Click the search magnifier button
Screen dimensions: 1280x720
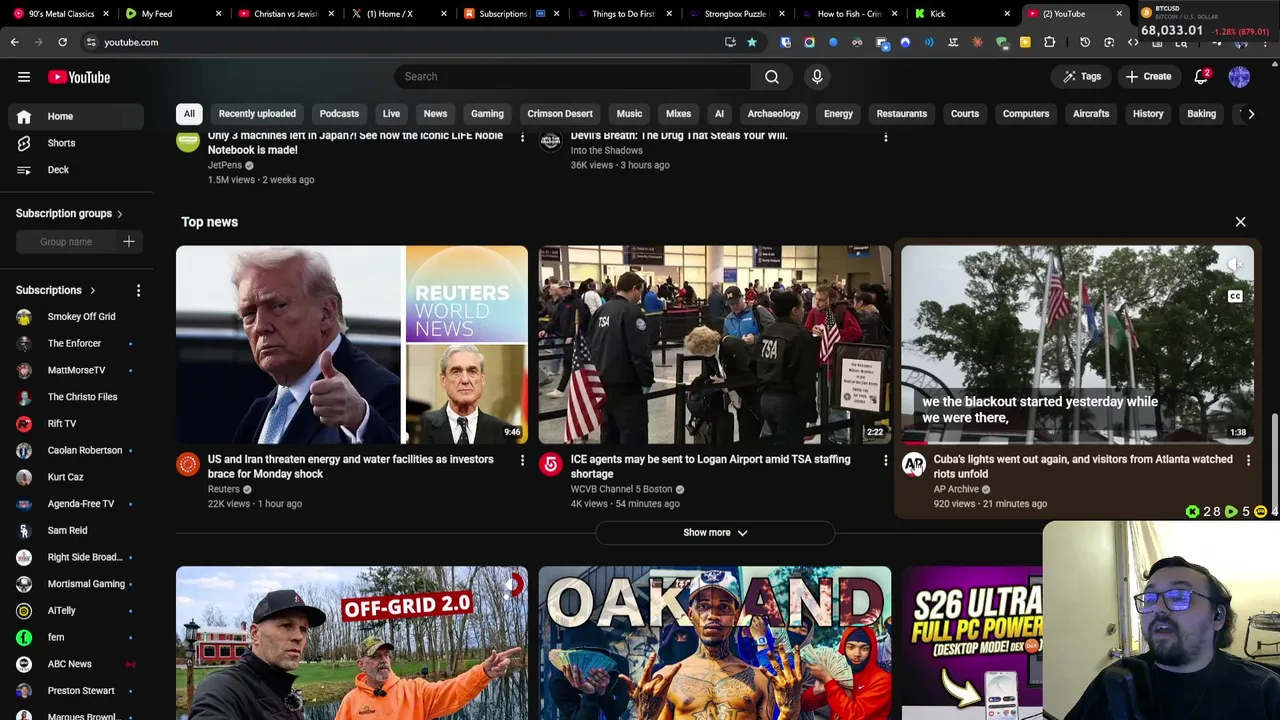click(772, 77)
